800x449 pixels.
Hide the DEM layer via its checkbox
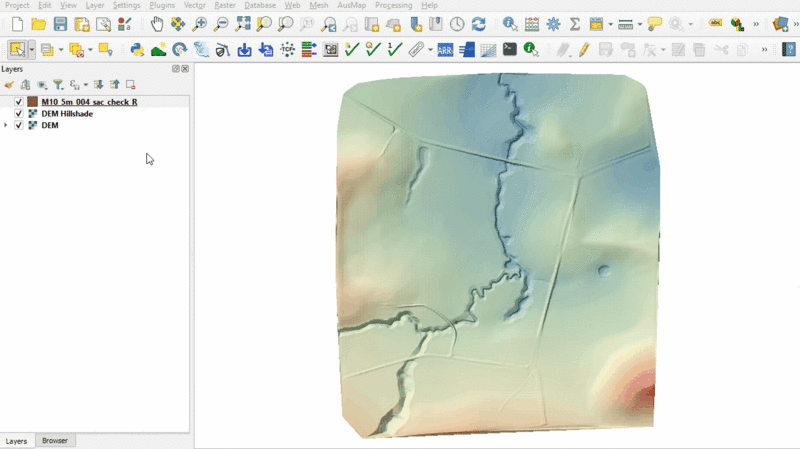coord(19,126)
